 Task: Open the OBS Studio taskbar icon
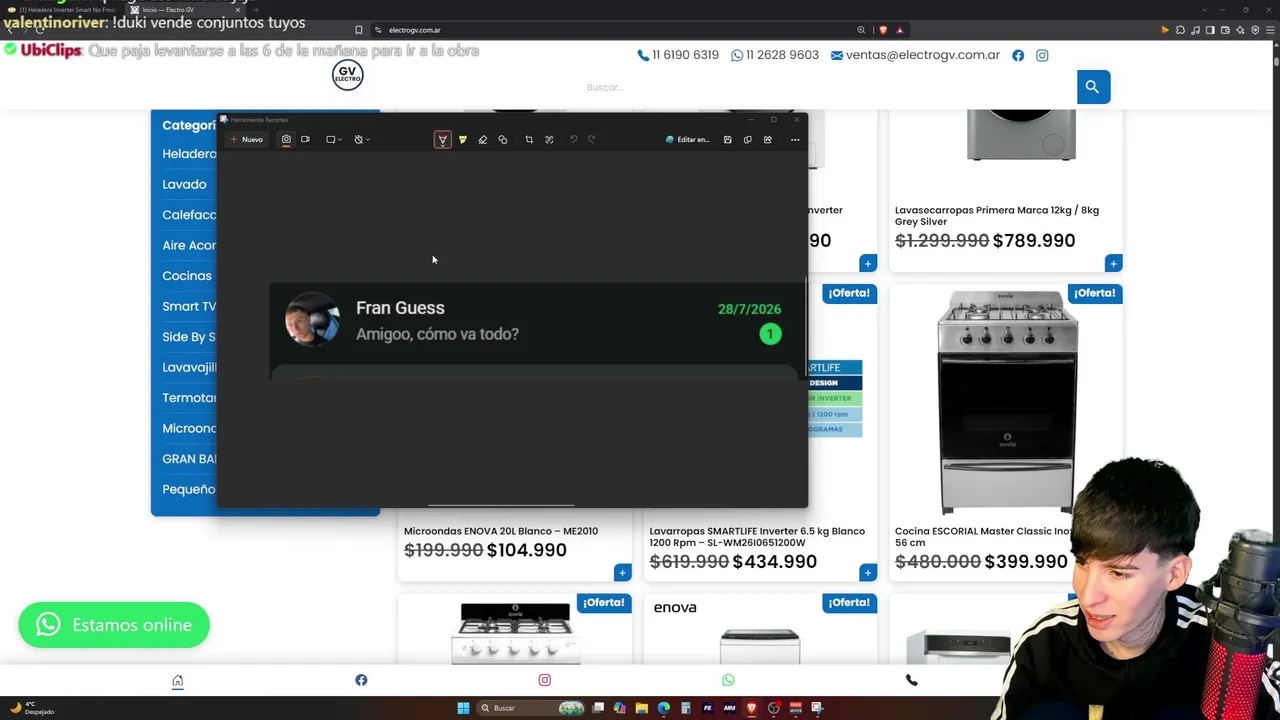coord(773,708)
